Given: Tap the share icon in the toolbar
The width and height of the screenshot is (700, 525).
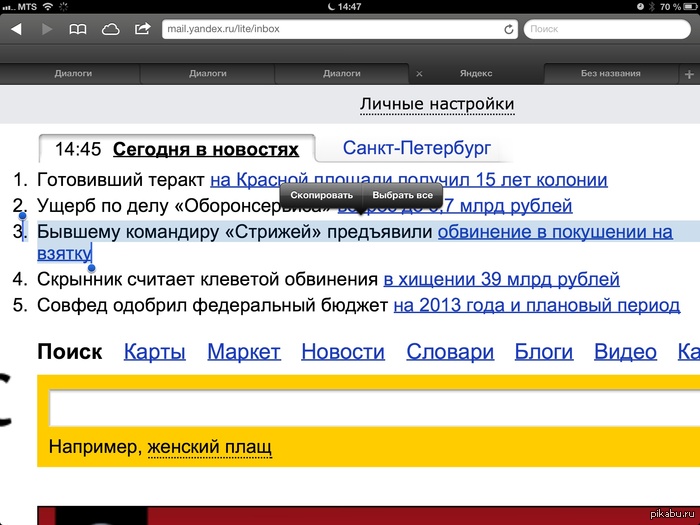Looking at the screenshot, I should (x=142, y=29).
